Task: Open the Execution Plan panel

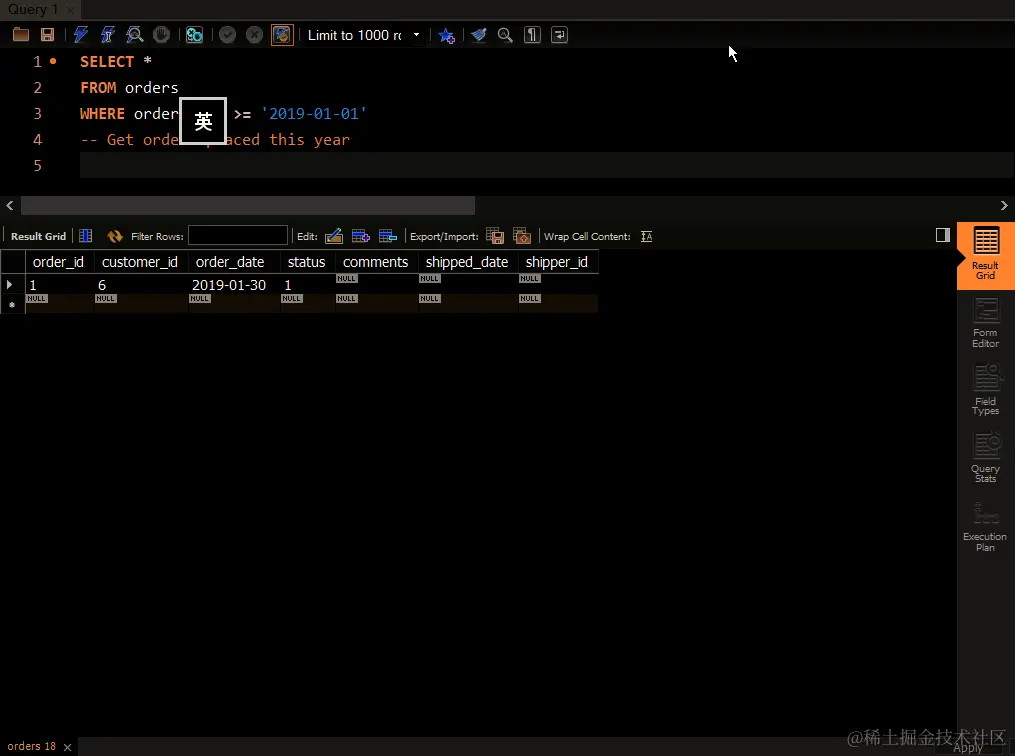Action: tap(985, 527)
